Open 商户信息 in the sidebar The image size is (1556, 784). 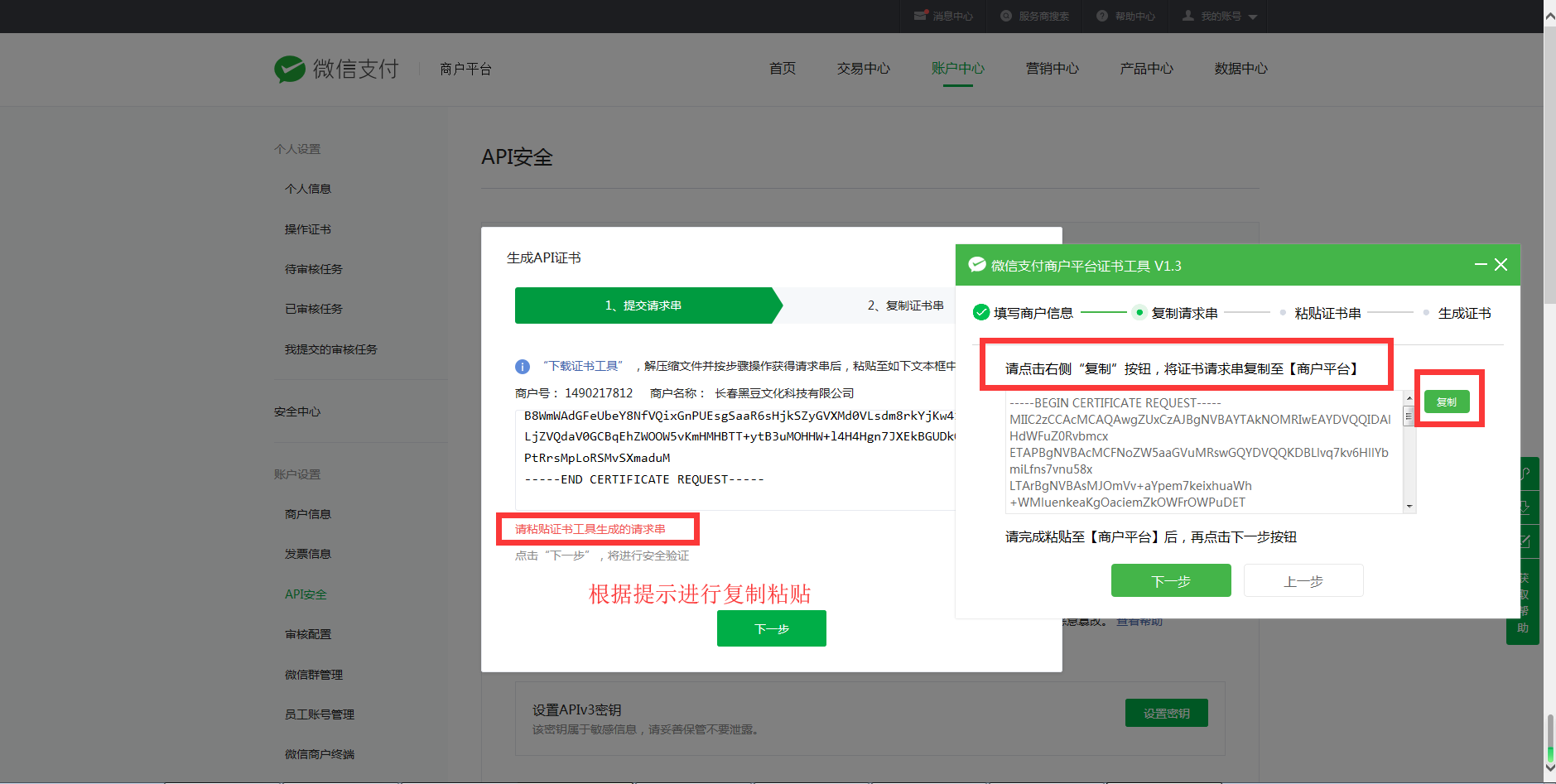point(308,514)
